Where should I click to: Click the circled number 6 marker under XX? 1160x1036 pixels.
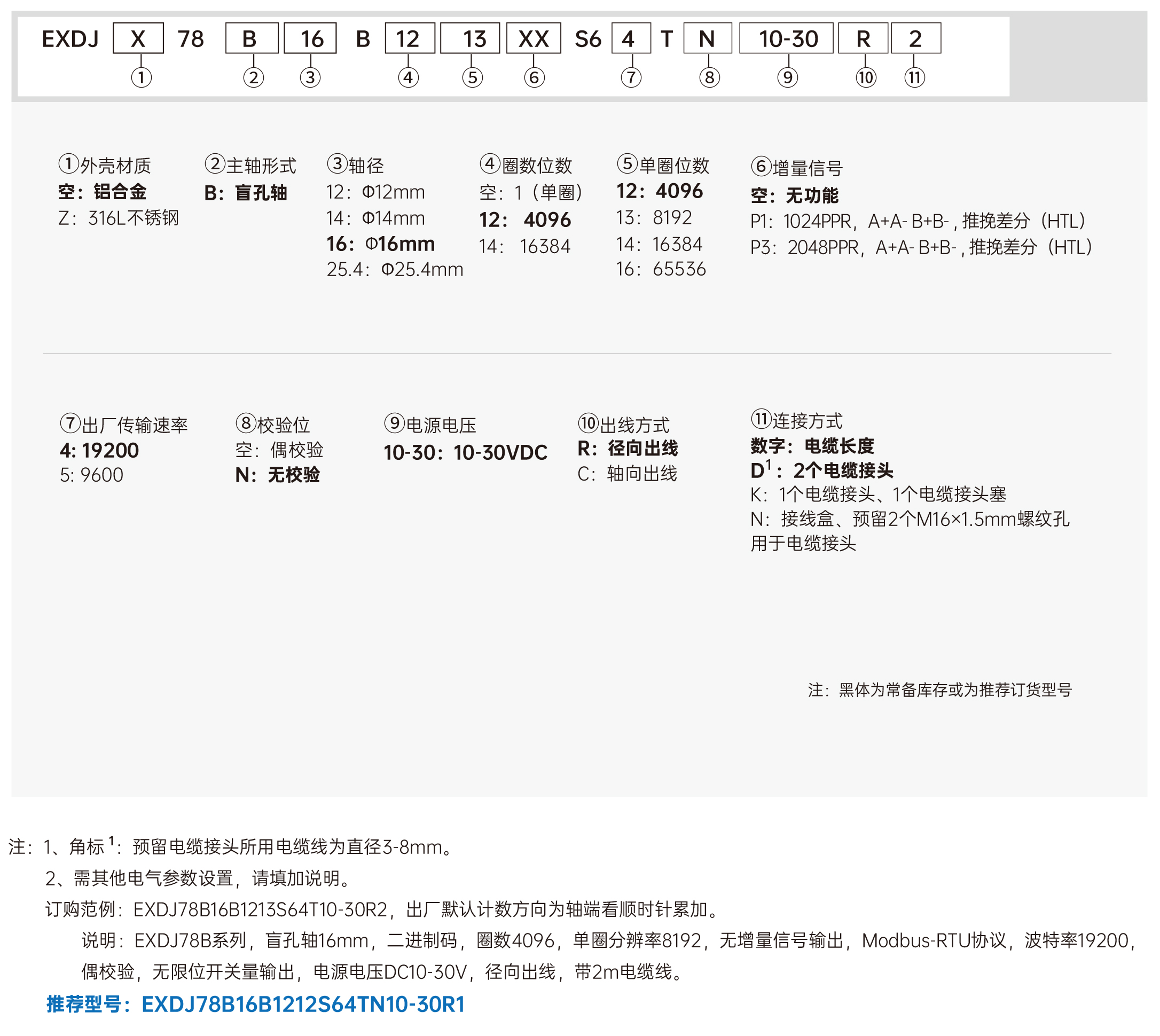tap(534, 77)
